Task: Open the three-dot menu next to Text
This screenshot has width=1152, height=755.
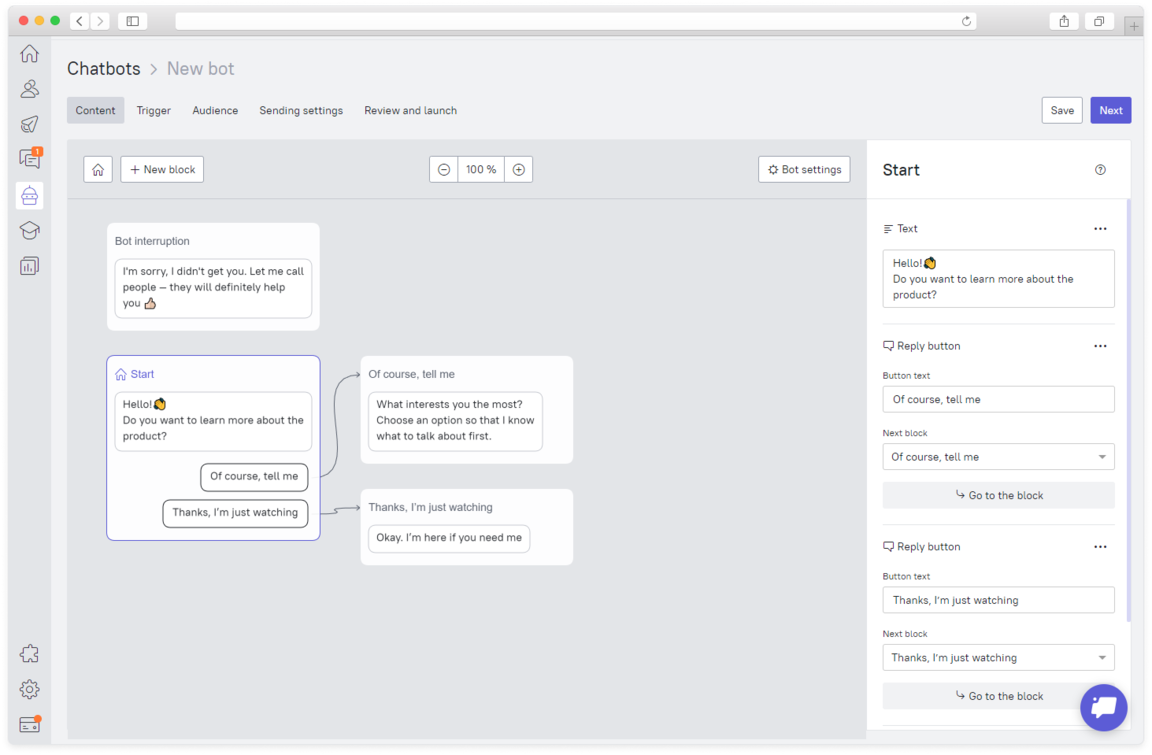Action: 1100,228
